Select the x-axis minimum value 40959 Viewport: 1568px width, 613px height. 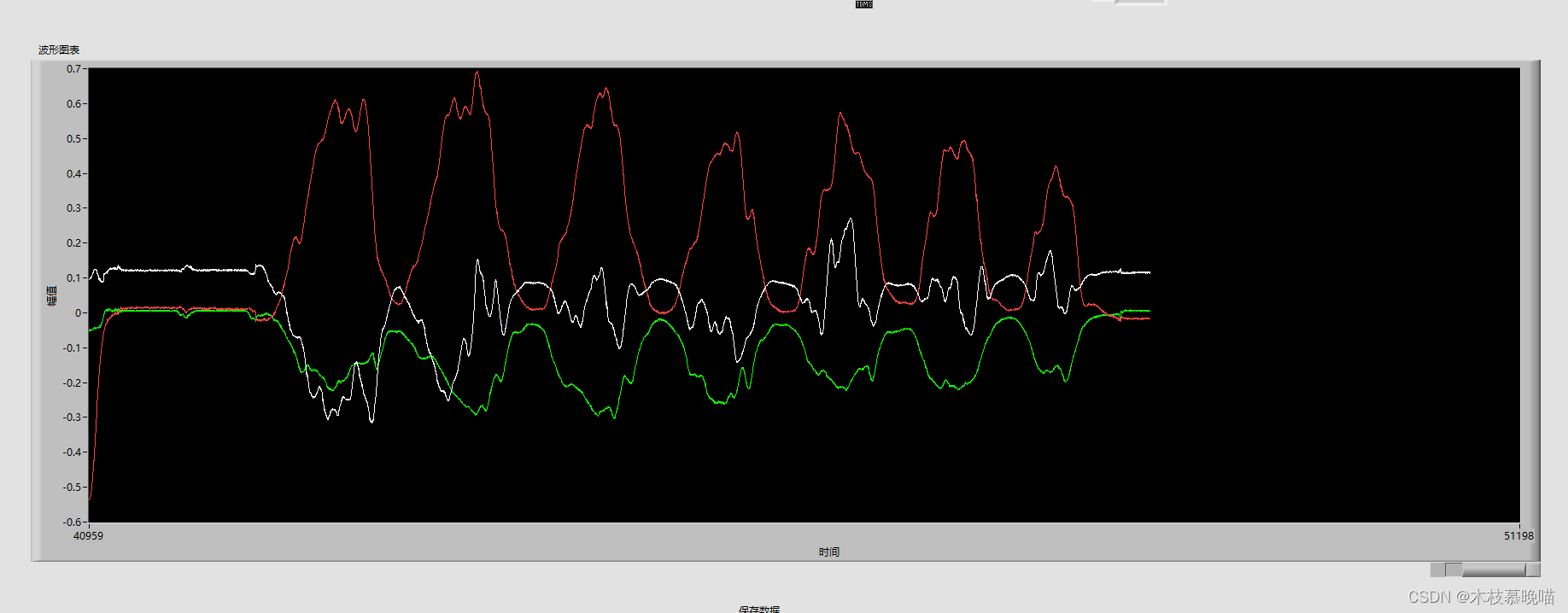88,536
